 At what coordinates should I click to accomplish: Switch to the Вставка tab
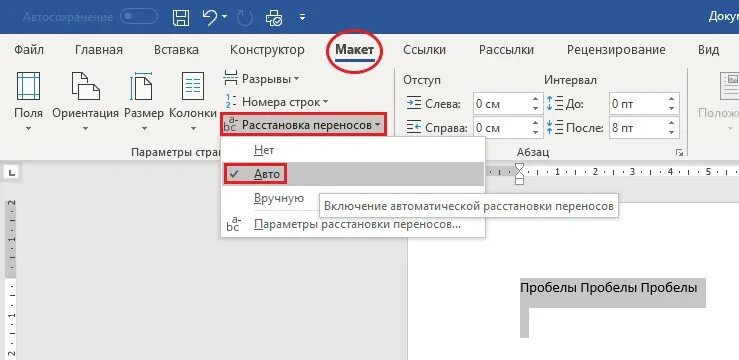pos(176,50)
